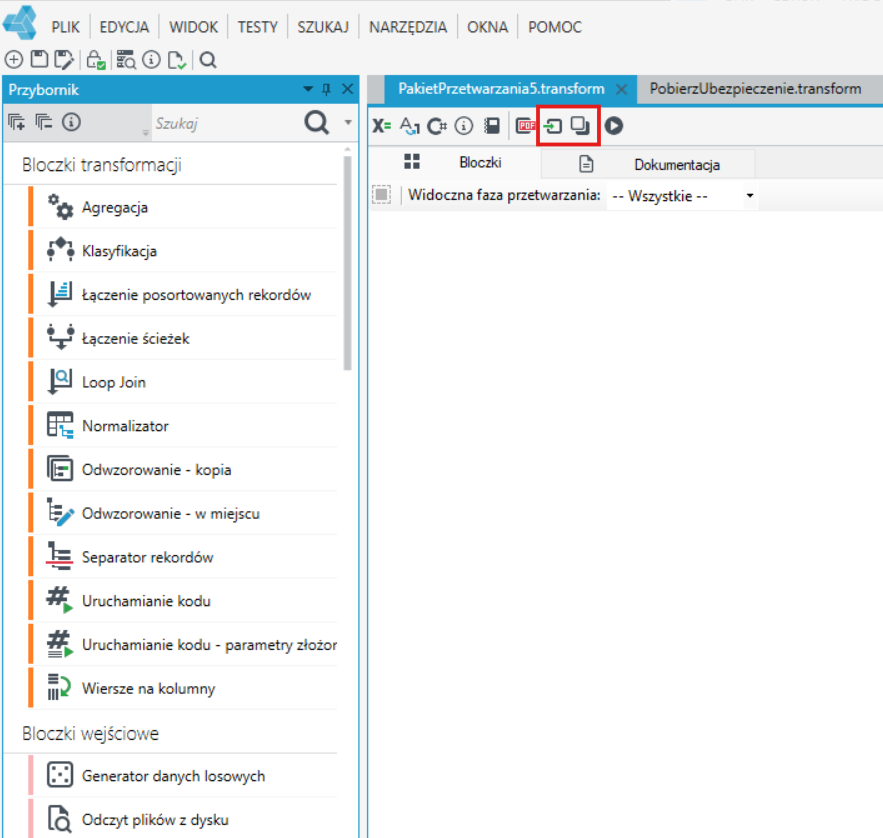Select the Klasyfikacja block
Image resolution: width=883 pixels, height=838 pixels.
[x=184, y=251]
